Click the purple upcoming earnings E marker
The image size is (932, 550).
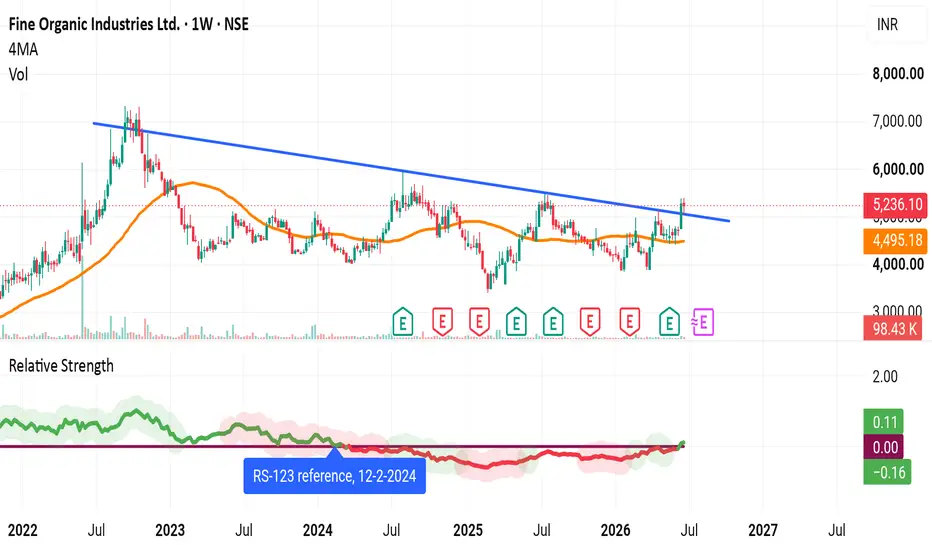point(703,322)
